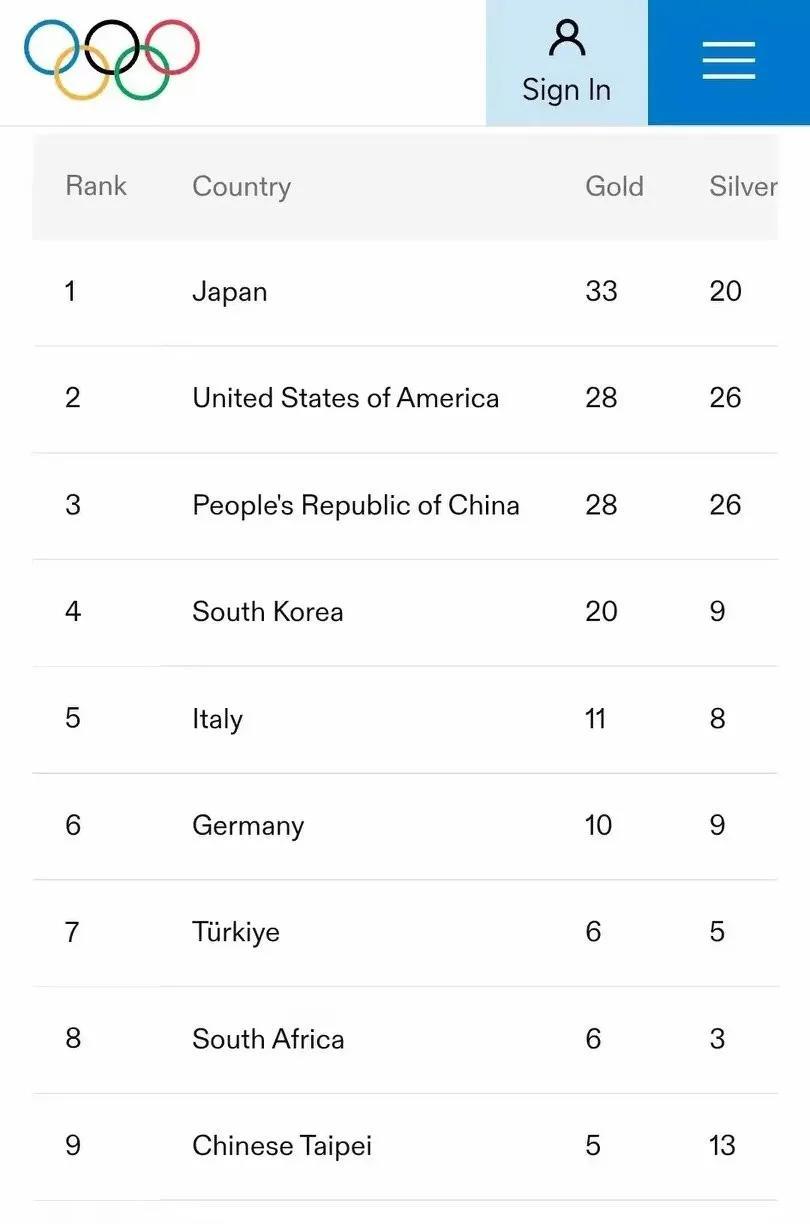Click the Gold column header
The image size is (810, 1224).
coord(614,187)
